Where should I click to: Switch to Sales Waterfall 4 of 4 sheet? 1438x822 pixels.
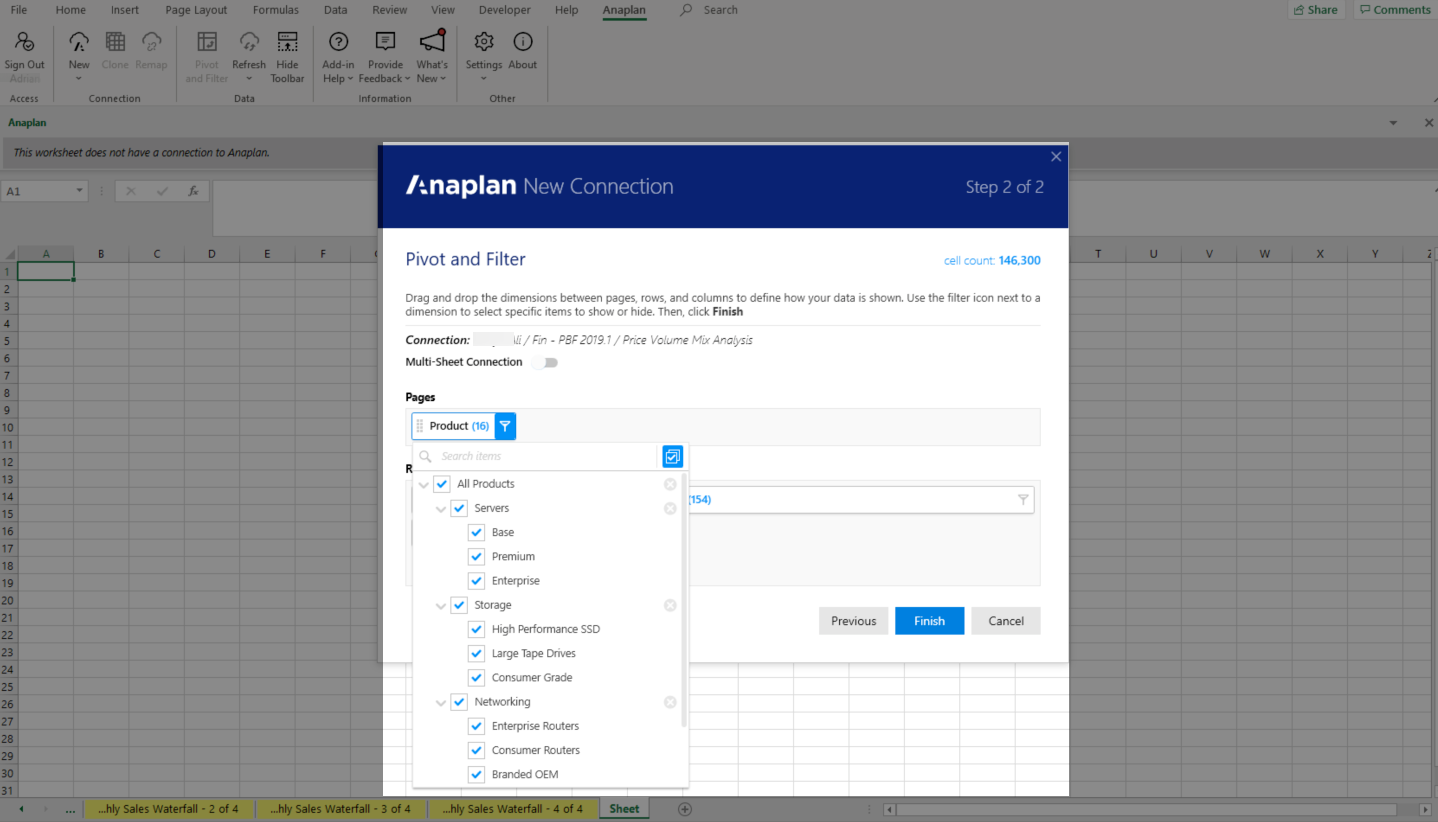point(512,809)
